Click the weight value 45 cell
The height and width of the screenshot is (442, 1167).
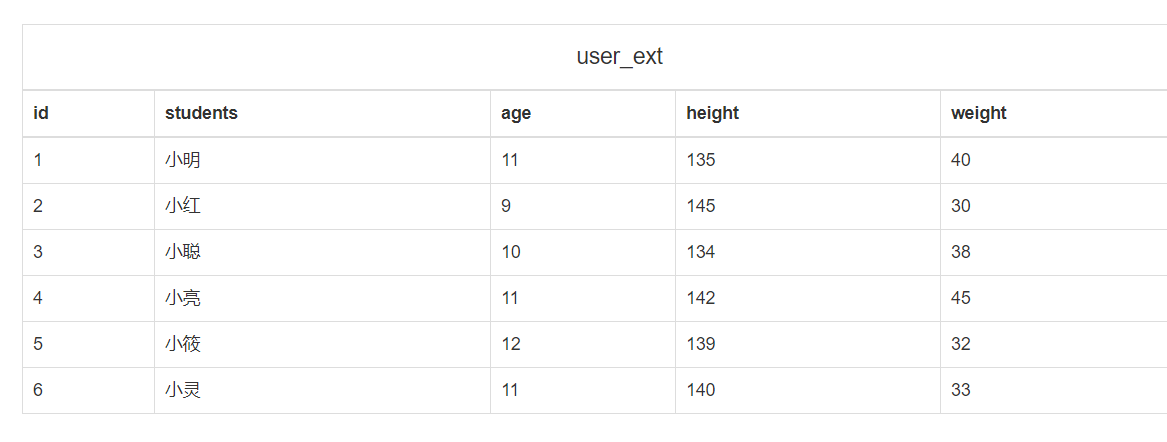pos(961,298)
